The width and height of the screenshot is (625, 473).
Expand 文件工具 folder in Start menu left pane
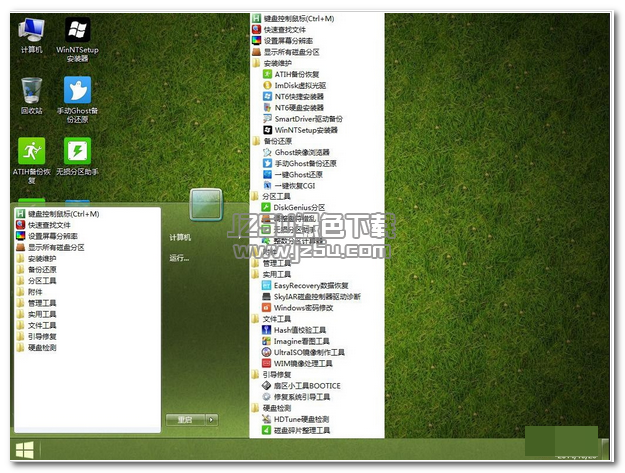pyautogui.click(x=36, y=326)
